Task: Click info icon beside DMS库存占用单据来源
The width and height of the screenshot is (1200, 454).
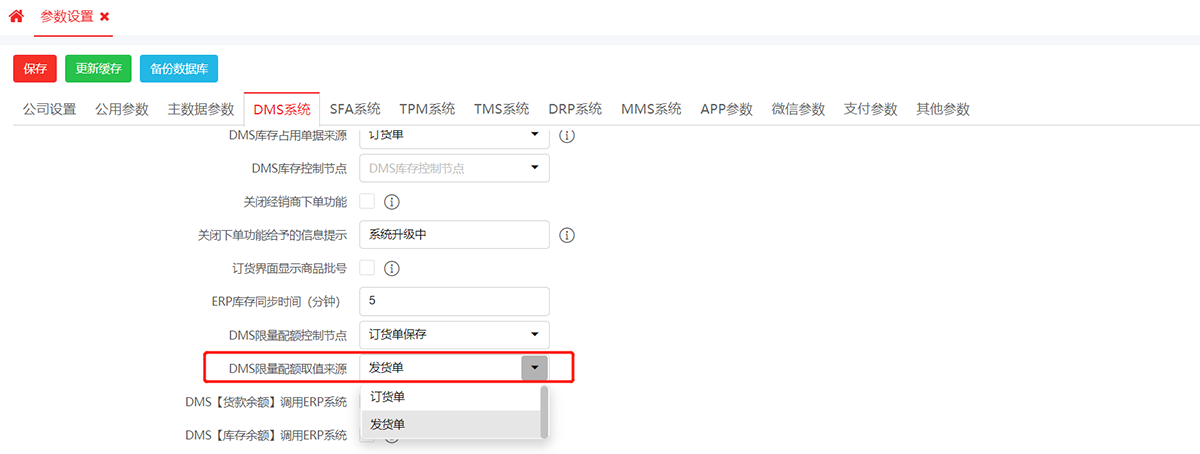Action: coord(567,135)
